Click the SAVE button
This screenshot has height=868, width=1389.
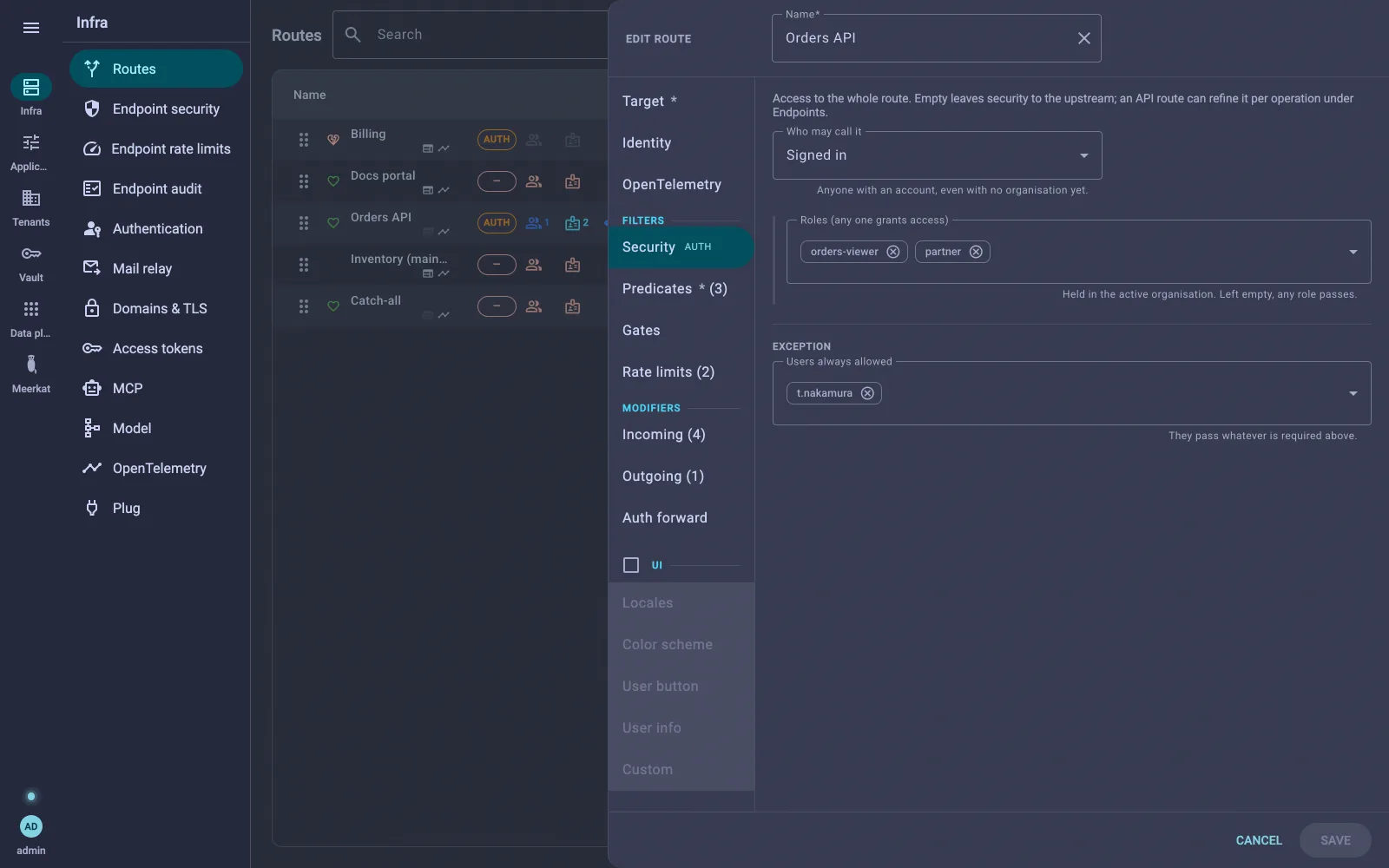[1335, 840]
